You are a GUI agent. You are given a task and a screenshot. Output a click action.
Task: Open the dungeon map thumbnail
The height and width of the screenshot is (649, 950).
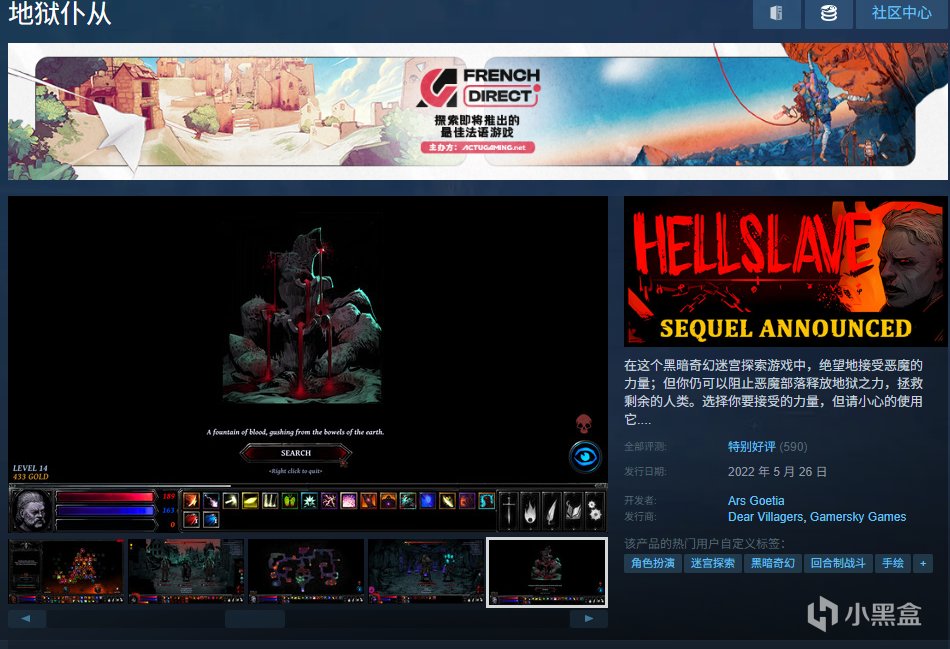pos(306,571)
